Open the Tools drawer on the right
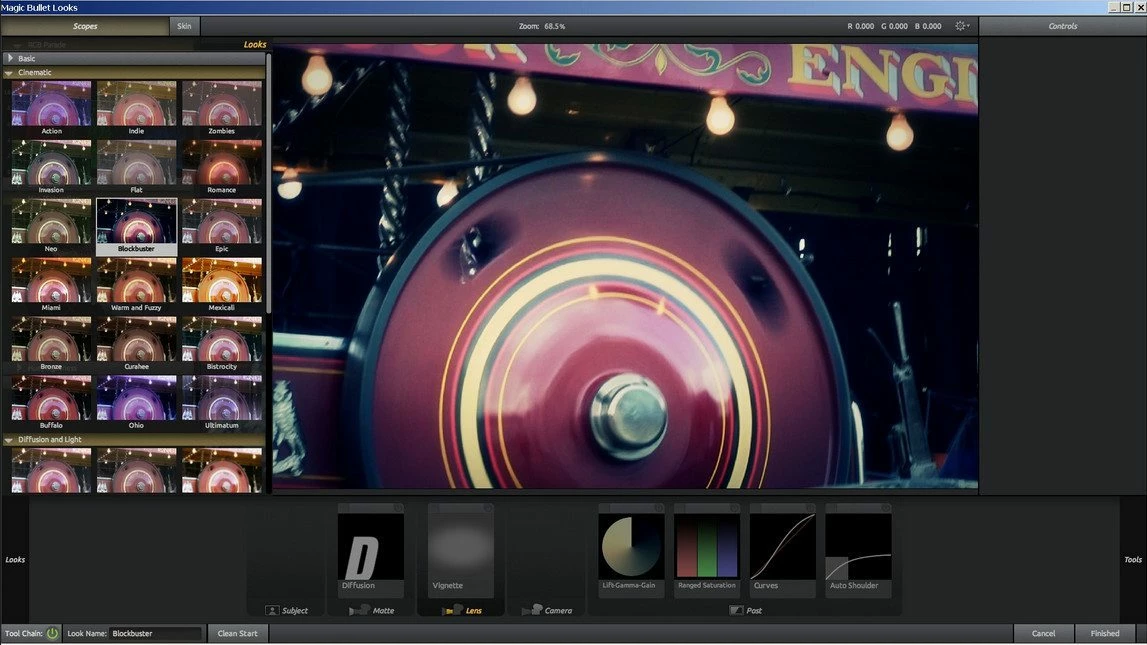The width and height of the screenshot is (1147, 645). point(1132,559)
